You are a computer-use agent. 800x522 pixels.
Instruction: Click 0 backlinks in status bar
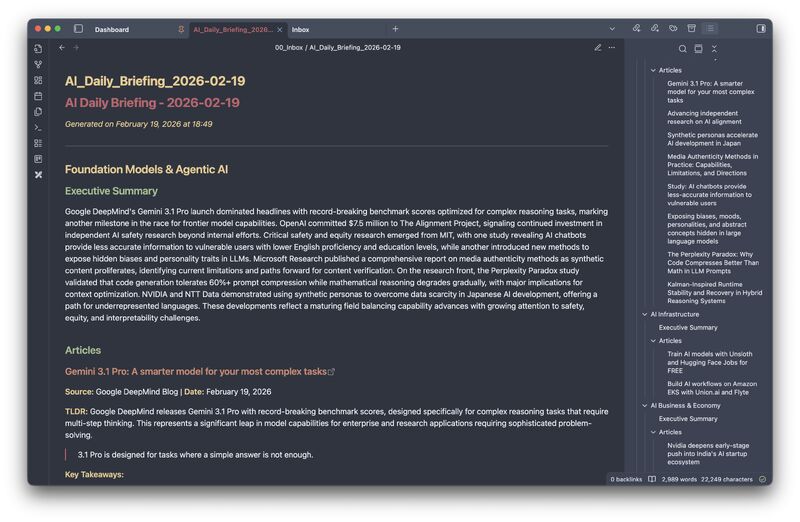click(626, 480)
